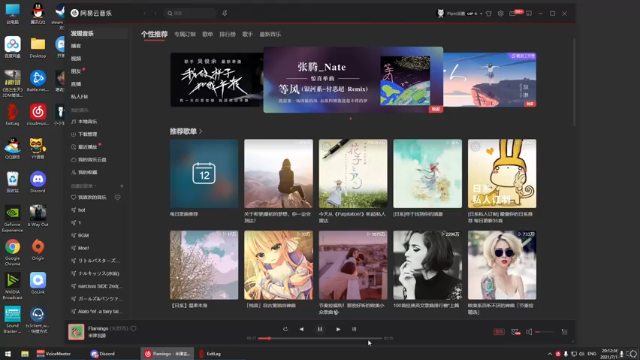Open my favorites sidebar item with person icon
The height and width of the screenshot is (360, 640).
click(84, 172)
